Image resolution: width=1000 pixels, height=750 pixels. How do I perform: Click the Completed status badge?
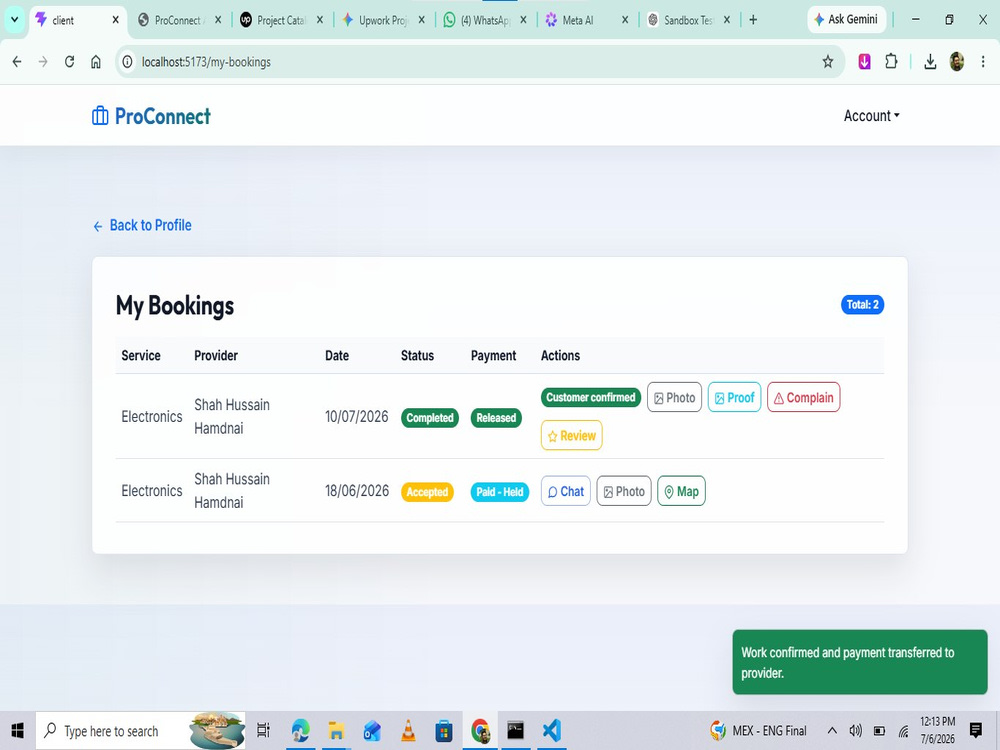pyautogui.click(x=430, y=418)
